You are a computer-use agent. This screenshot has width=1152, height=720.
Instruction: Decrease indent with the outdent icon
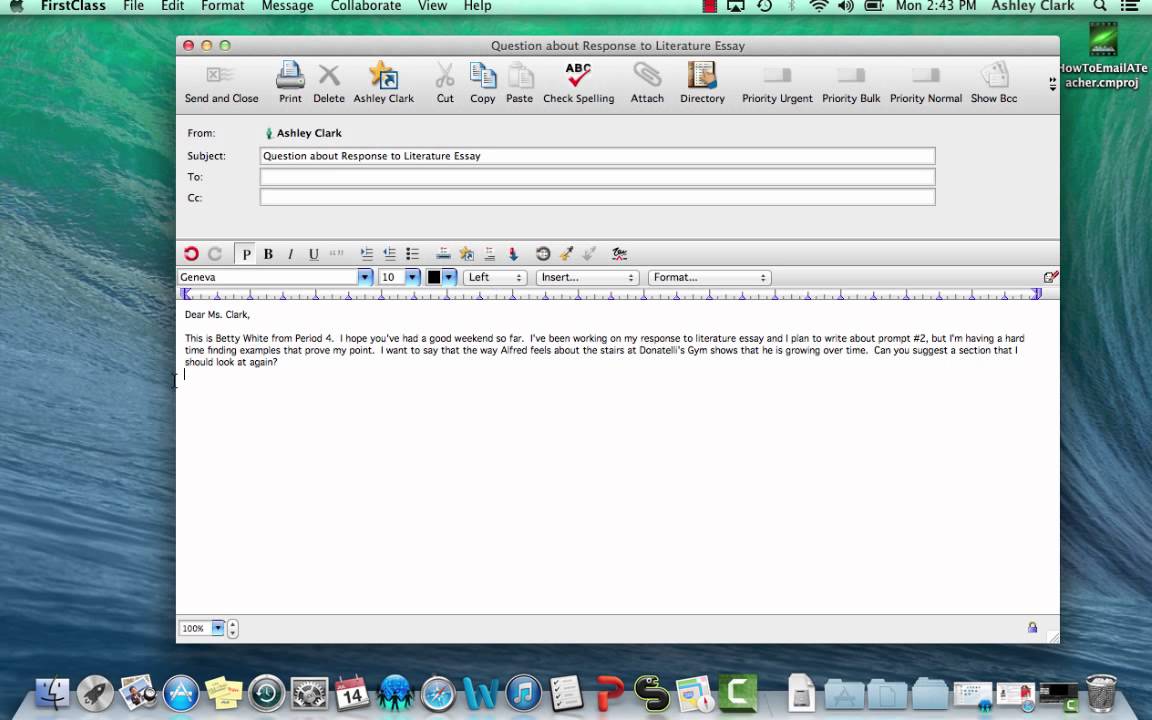389,253
